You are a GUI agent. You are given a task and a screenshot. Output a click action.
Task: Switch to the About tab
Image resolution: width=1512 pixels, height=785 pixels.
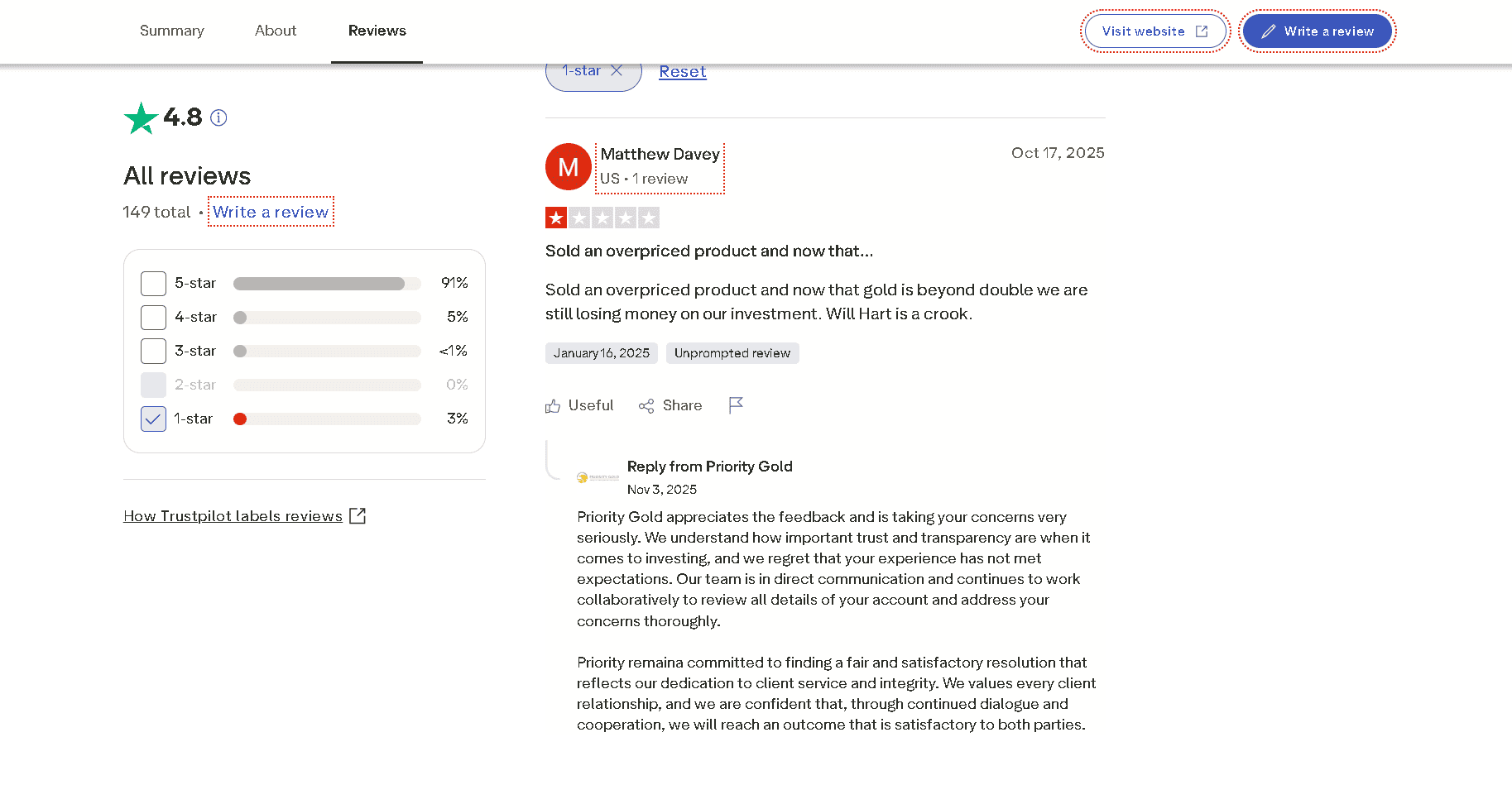276,31
